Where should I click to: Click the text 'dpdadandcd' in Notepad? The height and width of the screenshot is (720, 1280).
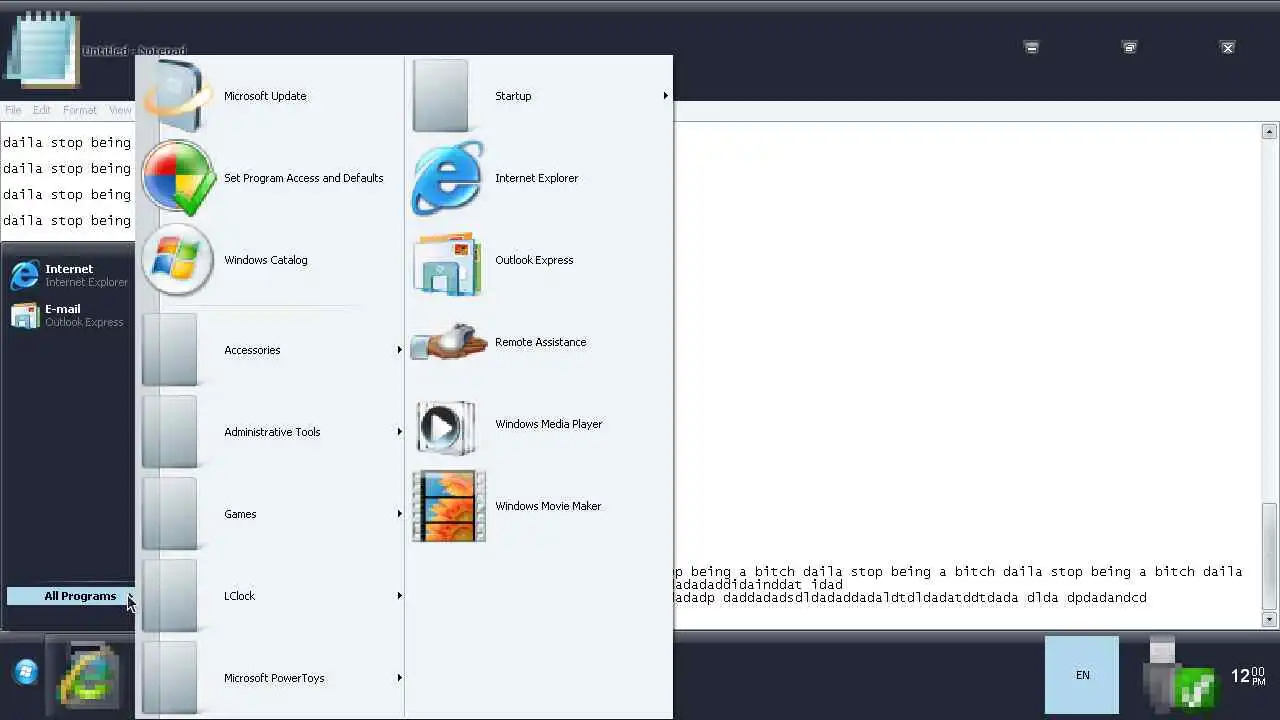1106,597
